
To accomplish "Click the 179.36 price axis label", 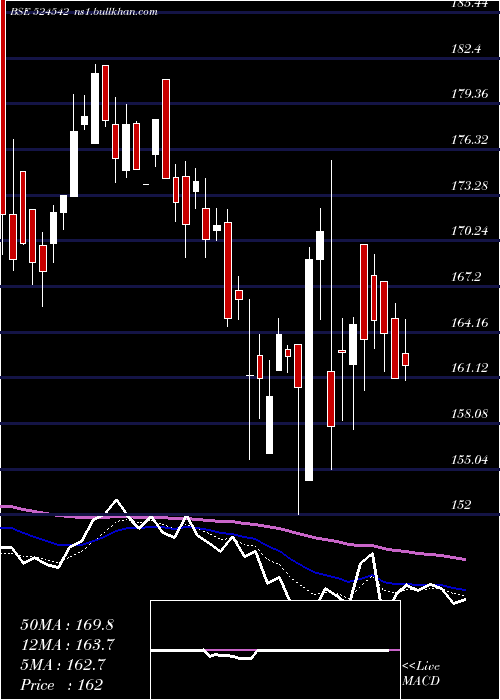I will tap(470, 94).
